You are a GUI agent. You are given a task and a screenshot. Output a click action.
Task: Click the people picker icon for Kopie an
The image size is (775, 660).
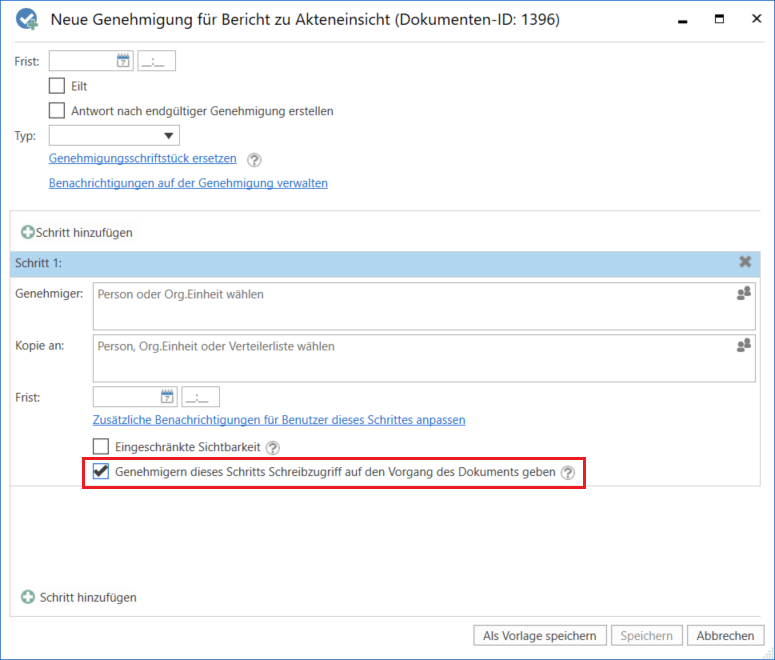tap(743, 345)
